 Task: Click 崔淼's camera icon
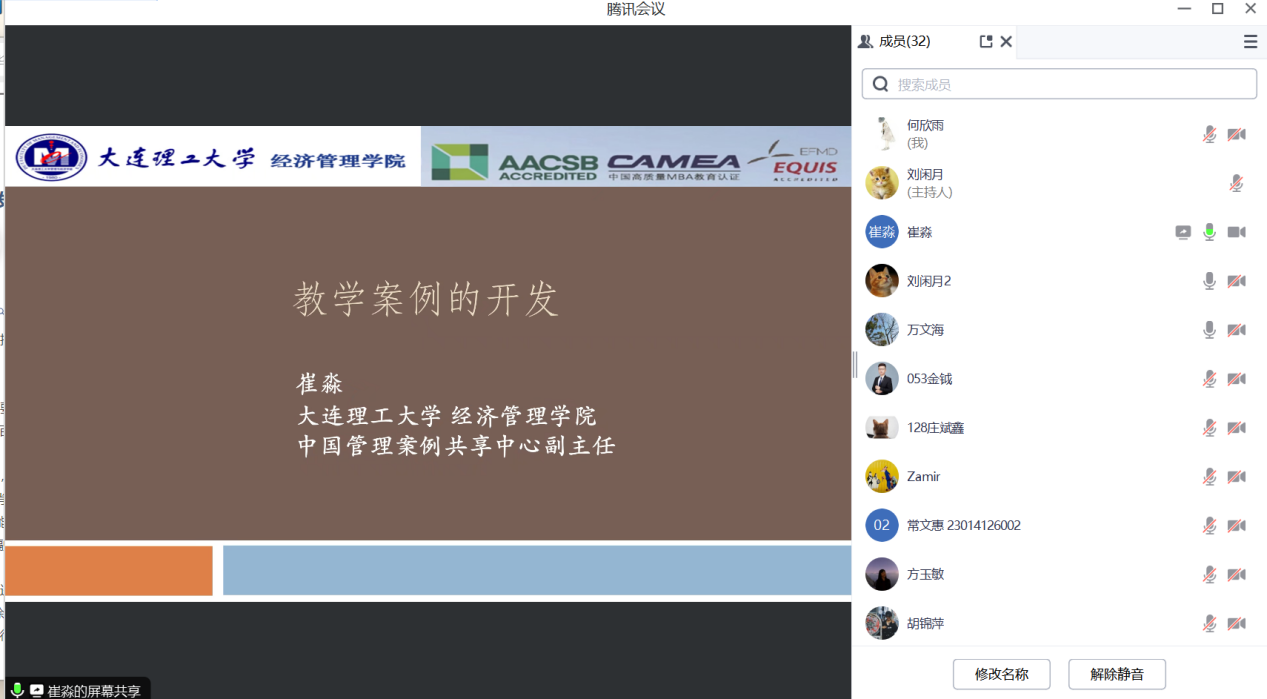[x=1237, y=232]
